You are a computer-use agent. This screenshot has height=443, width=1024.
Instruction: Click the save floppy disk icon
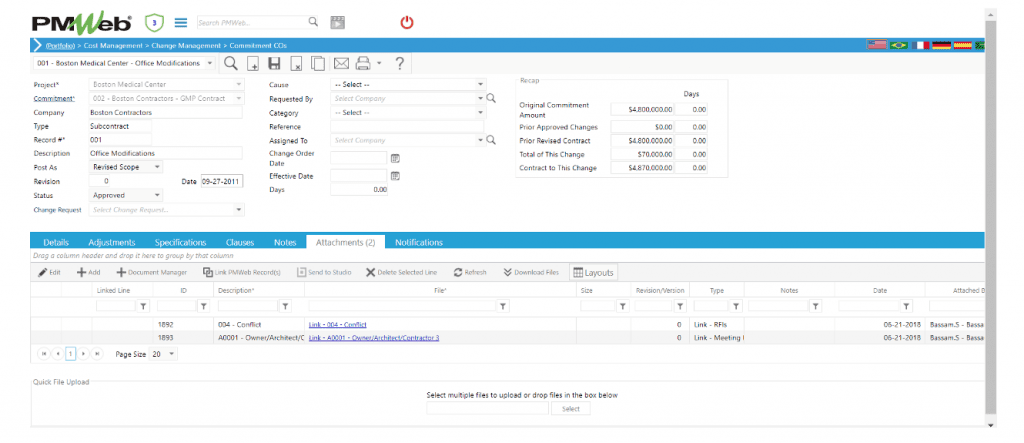coord(275,64)
